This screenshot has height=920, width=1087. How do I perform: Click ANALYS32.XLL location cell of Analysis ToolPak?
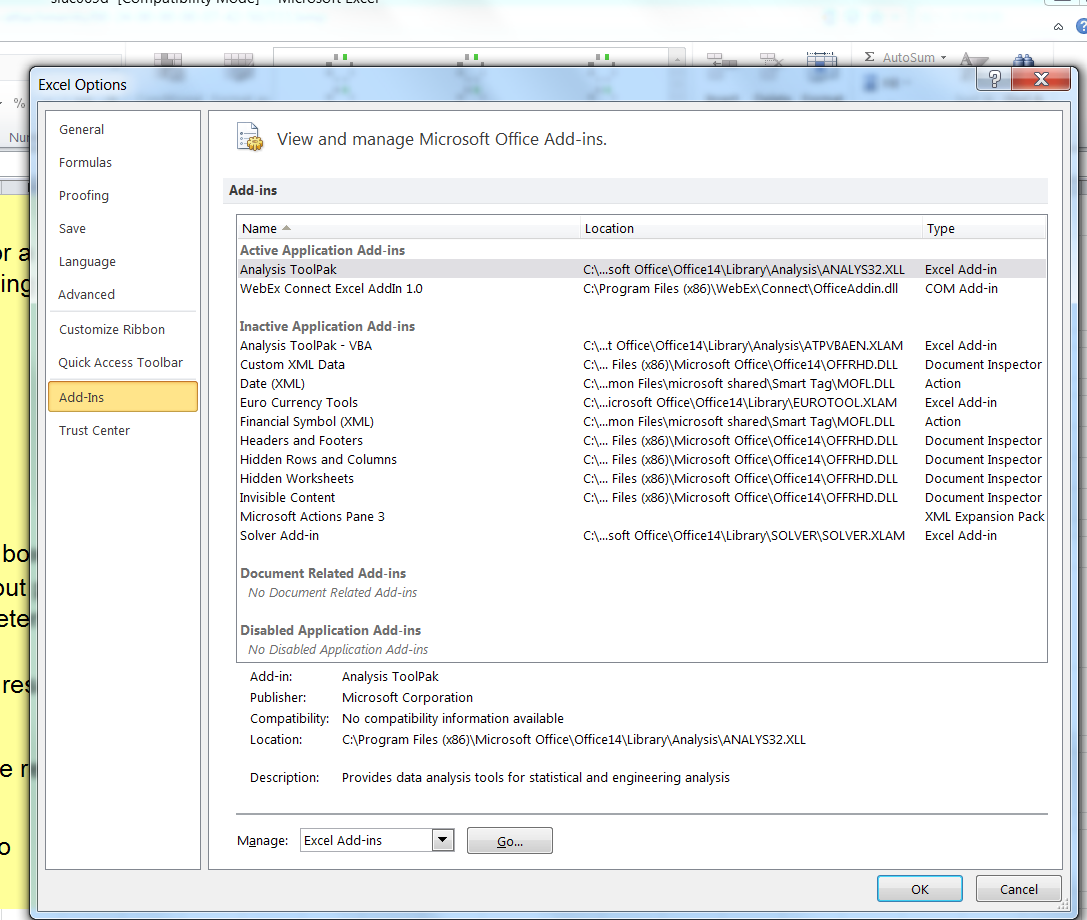click(x=744, y=269)
